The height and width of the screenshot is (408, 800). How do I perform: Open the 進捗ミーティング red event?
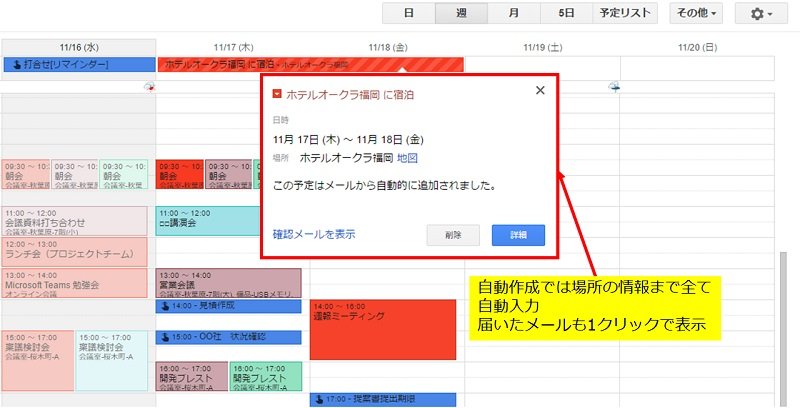tap(383, 329)
